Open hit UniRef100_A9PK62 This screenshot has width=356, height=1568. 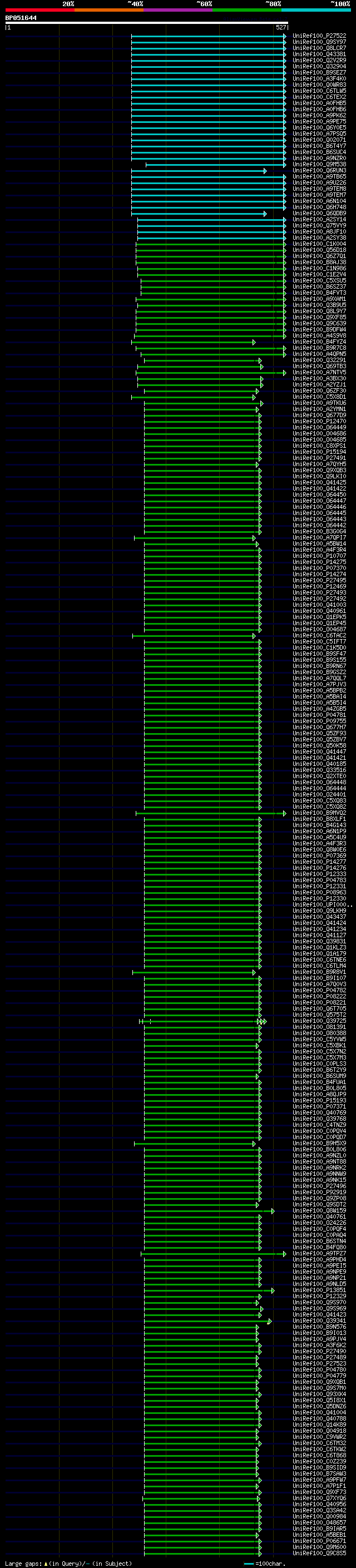click(319, 116)
